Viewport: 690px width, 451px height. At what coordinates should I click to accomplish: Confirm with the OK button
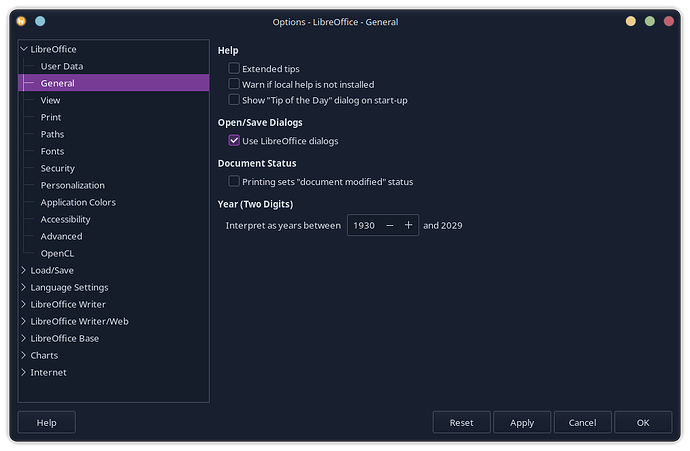click(643, 422)
